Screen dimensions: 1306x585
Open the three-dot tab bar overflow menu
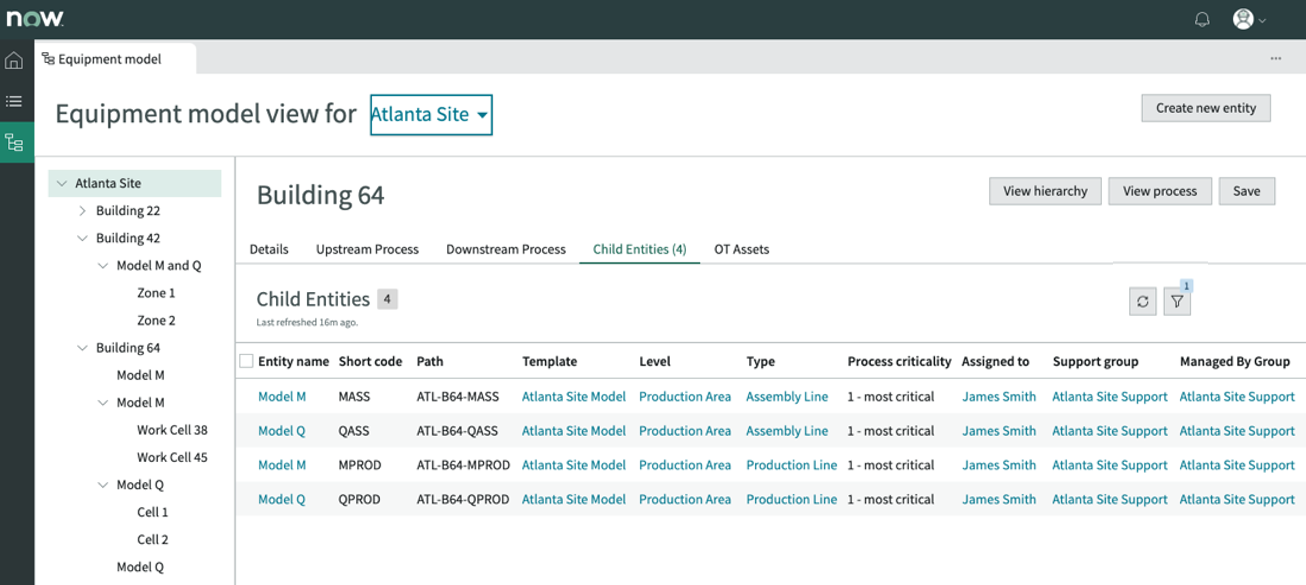pos(1276,59)
